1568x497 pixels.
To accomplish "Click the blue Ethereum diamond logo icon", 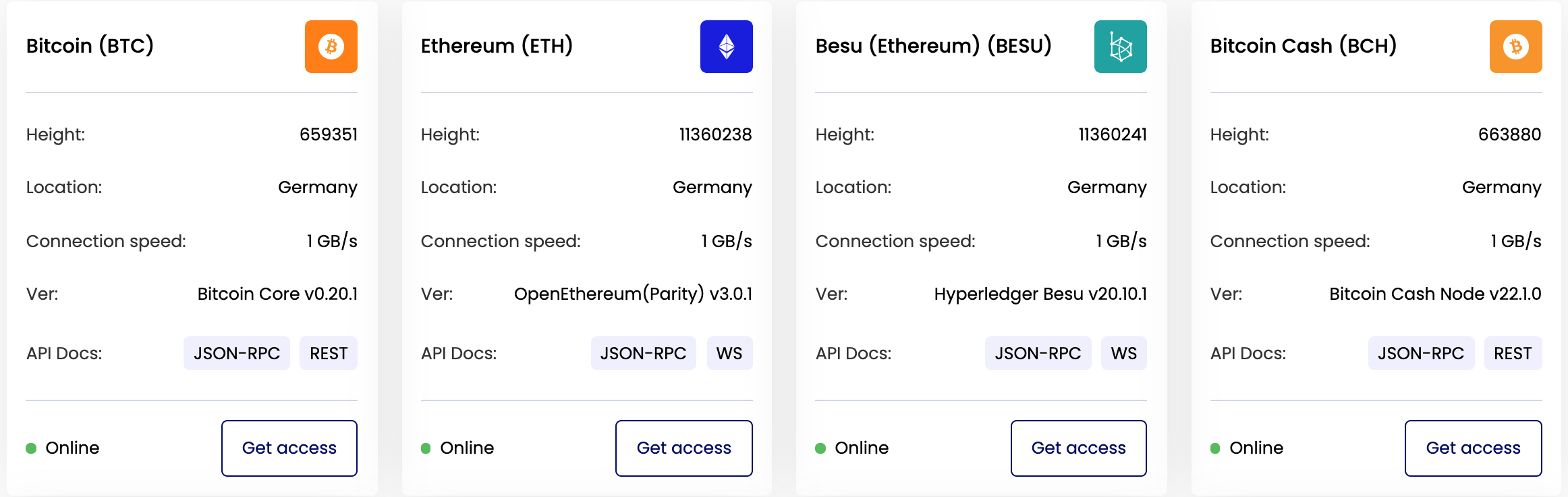I will coord(726,47).
